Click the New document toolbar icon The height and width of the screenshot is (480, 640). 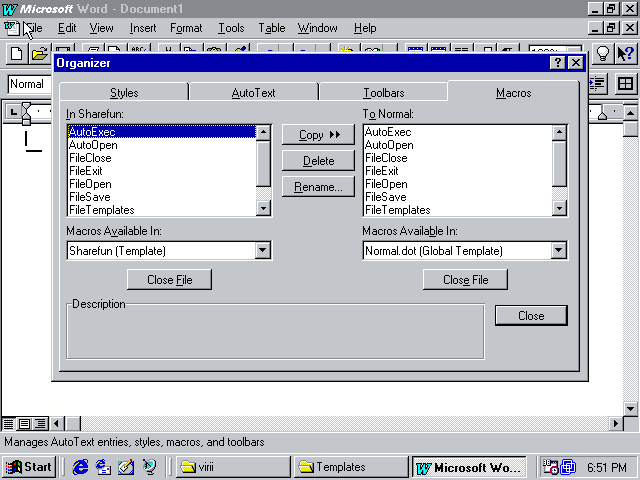[x=16, y=53]
